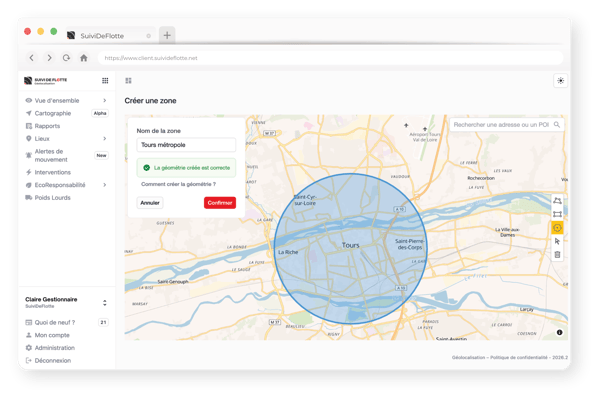Viewport: 600px width, 399px height.
Task: Close the SuiviDeFlotte tab
Action: coord(148,36)
